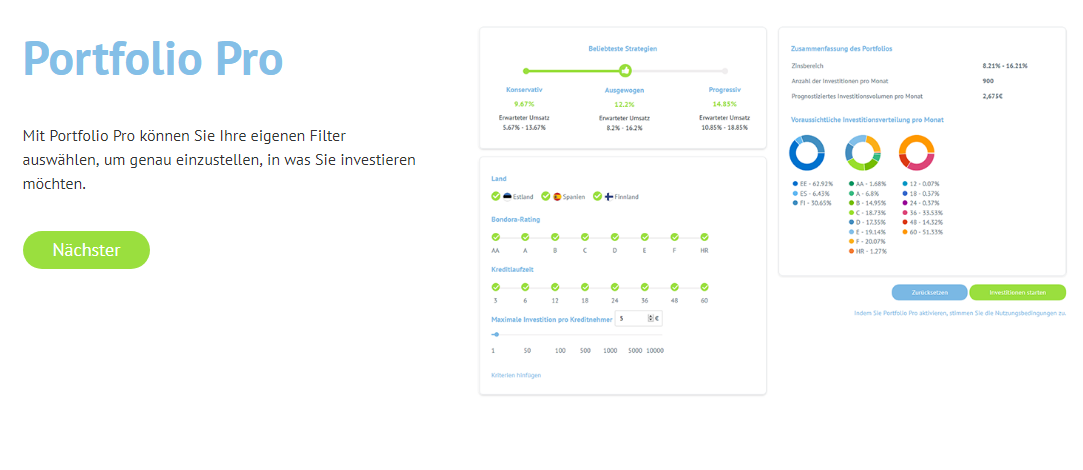Screen dimensions: 1083x470
Task: Click the Estonia flag icon
Action: pyautogui.click(x=507, y=197)
